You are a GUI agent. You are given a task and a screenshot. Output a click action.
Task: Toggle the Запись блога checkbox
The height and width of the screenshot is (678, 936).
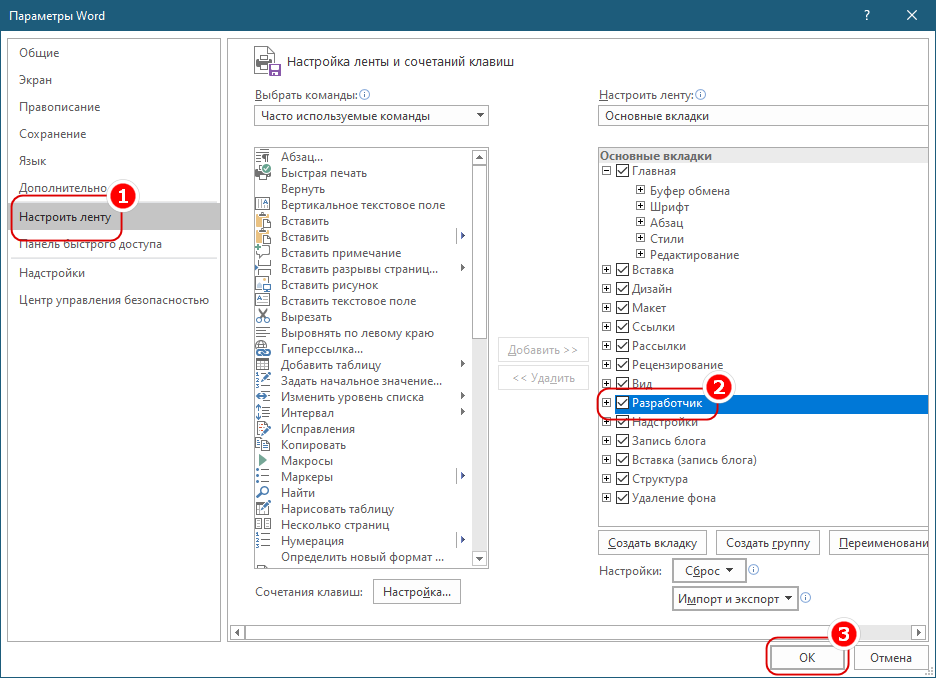coord(622,441)
